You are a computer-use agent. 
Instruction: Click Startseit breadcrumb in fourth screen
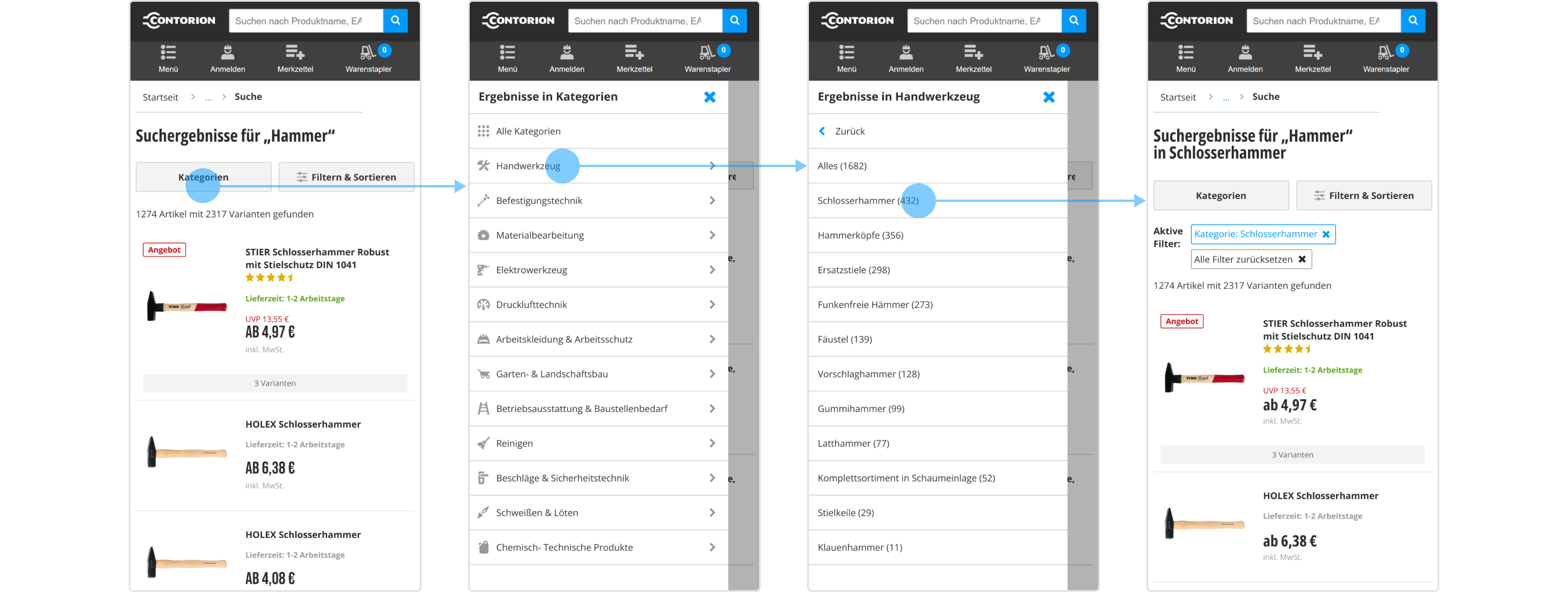1177,97
